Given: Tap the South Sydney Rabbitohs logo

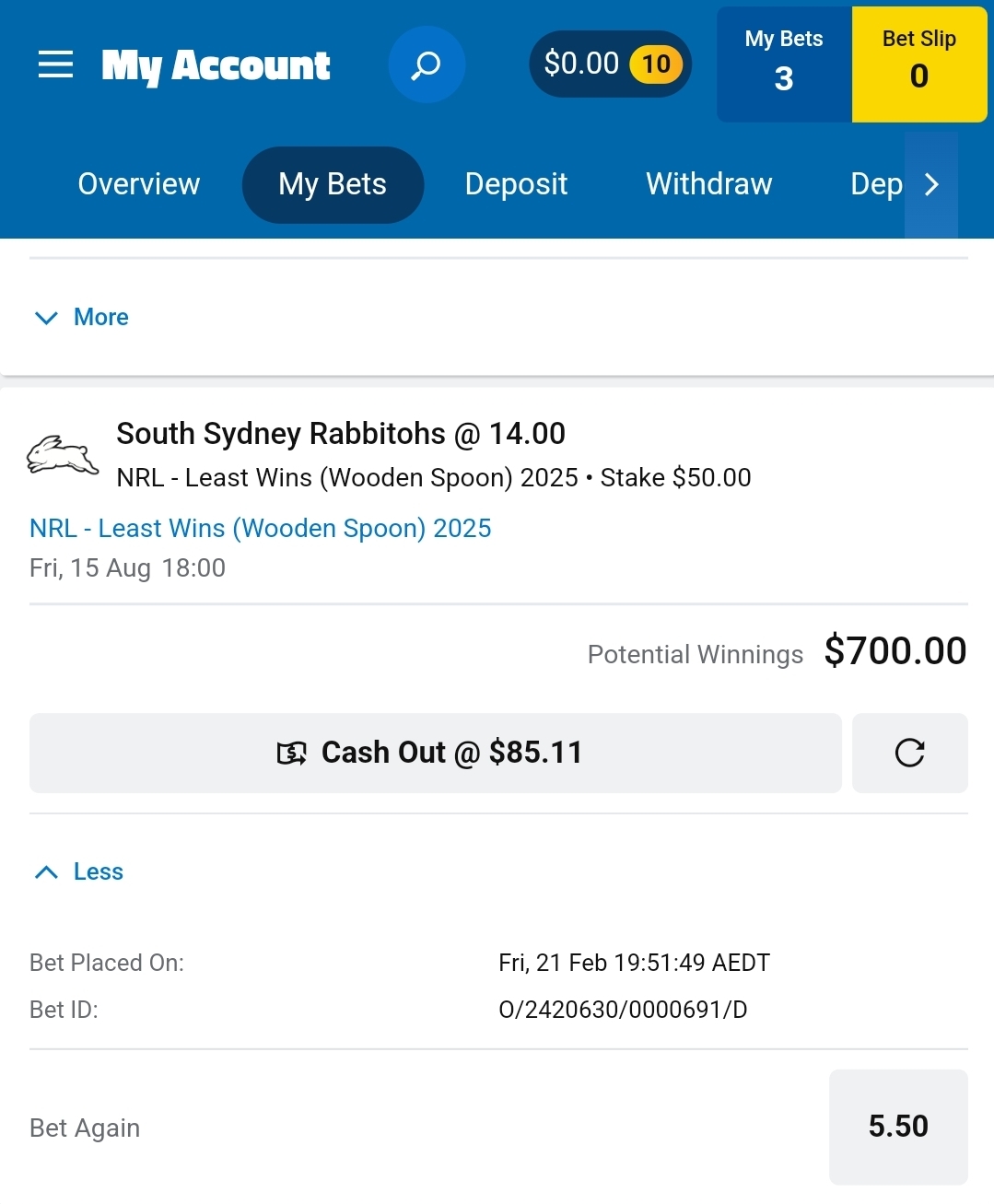Looking at the screenshot, I should click(62, 455).
